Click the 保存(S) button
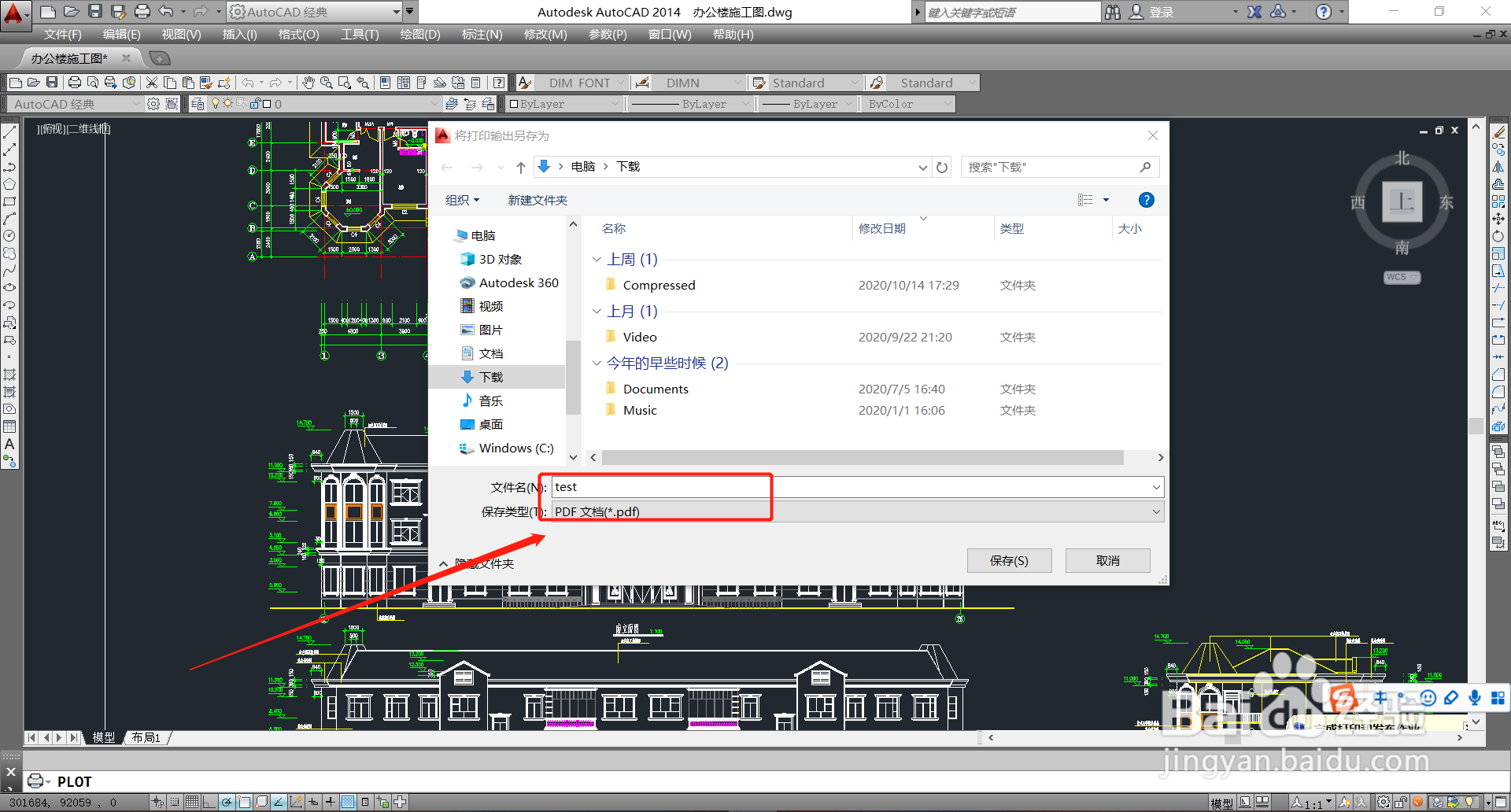 tap(1009, 560)
